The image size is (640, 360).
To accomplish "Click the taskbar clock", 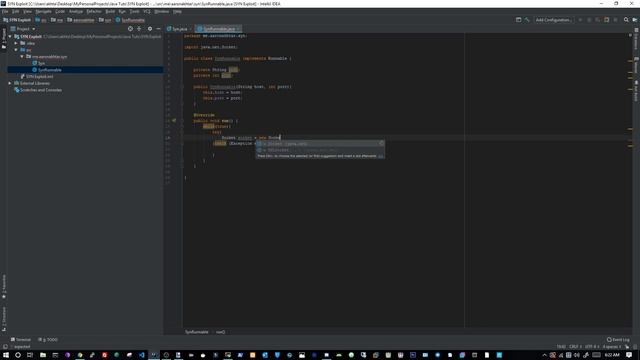I will [611, 355].
